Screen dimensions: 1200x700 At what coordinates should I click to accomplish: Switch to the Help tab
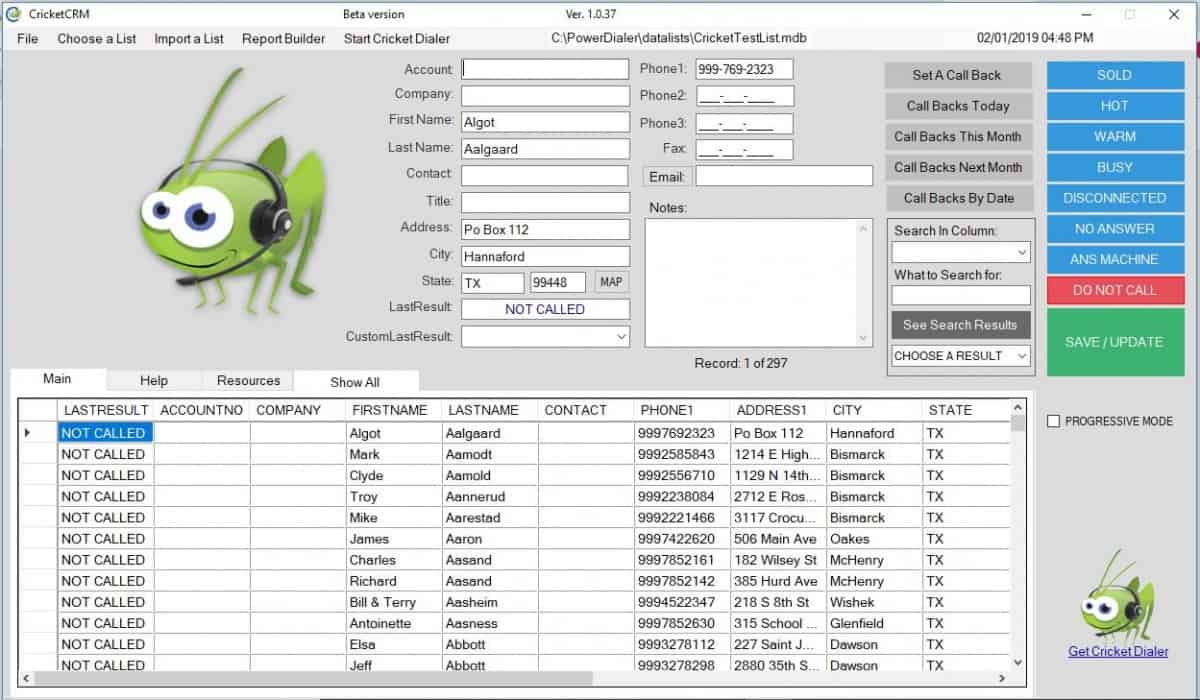(x=153, y=381)
